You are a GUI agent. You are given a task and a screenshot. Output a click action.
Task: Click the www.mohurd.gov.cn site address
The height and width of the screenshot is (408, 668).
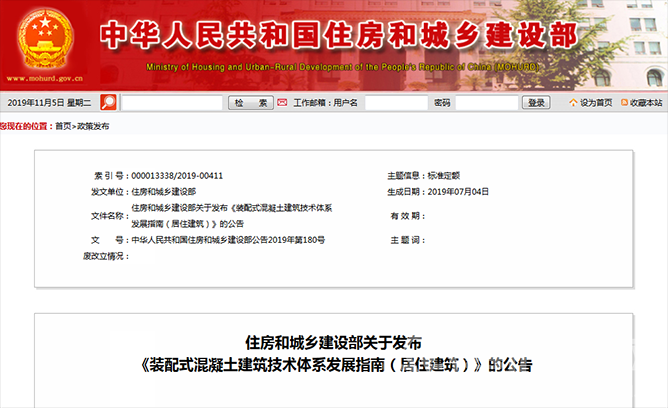click(x=45, y=78)
